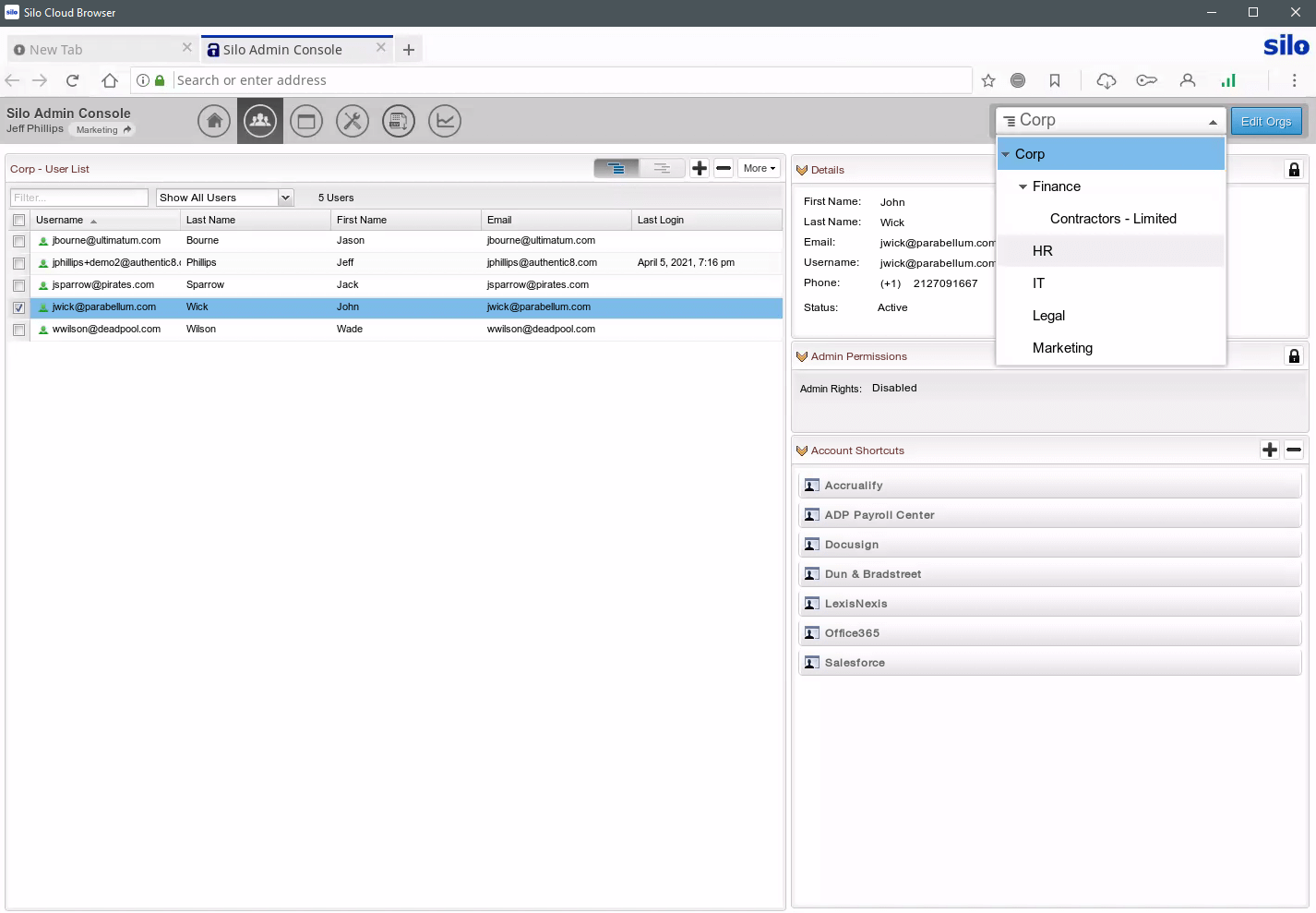Open the ADP Payroll Center shortcut

(1049, 515)
